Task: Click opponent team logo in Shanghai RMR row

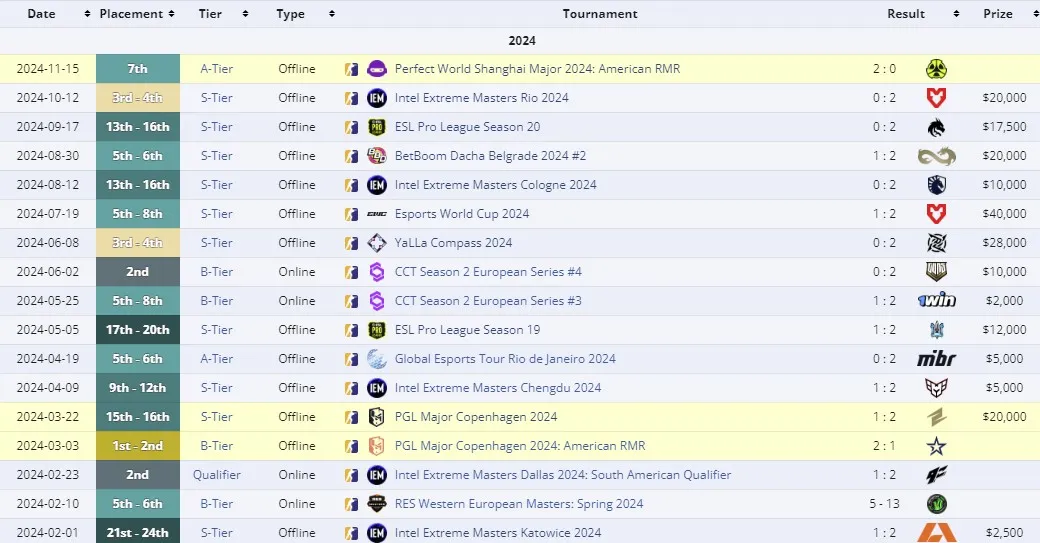Action: coord(937,69)
